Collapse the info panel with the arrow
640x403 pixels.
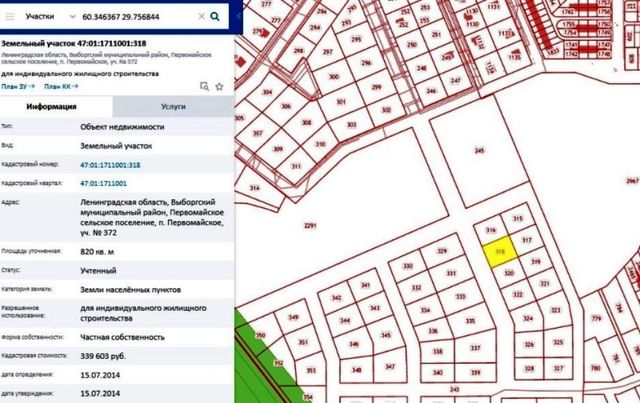coord(239,16)
